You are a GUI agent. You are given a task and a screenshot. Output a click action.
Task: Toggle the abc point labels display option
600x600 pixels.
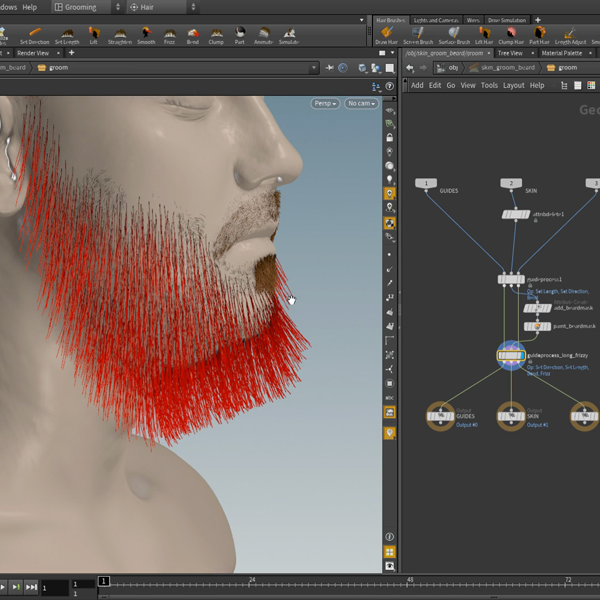pyautogui.click(x=389, y=398)
